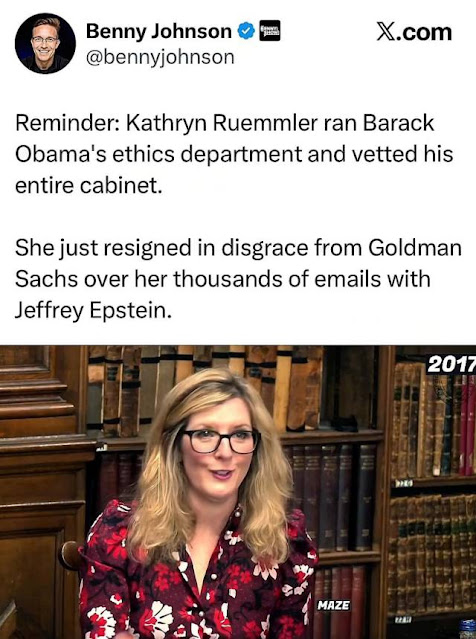Select the name Kathryn Ruemmler in the tweet

coord(222,124)
